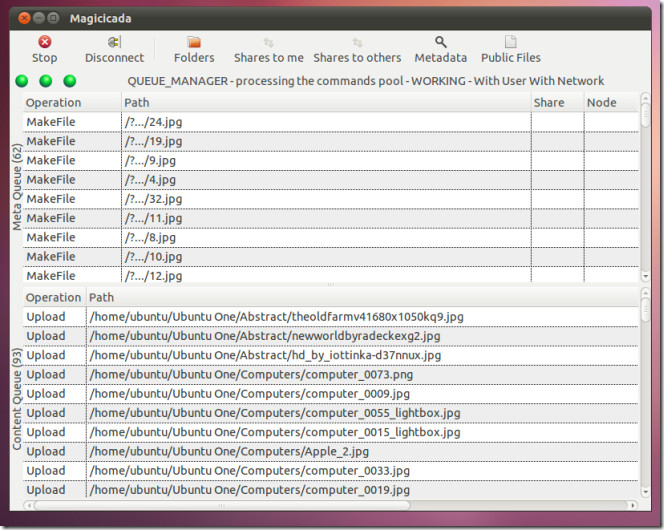This screenshot has width=664, height=530.
Task: Close the Magicicada window
Action: [25, 18]
